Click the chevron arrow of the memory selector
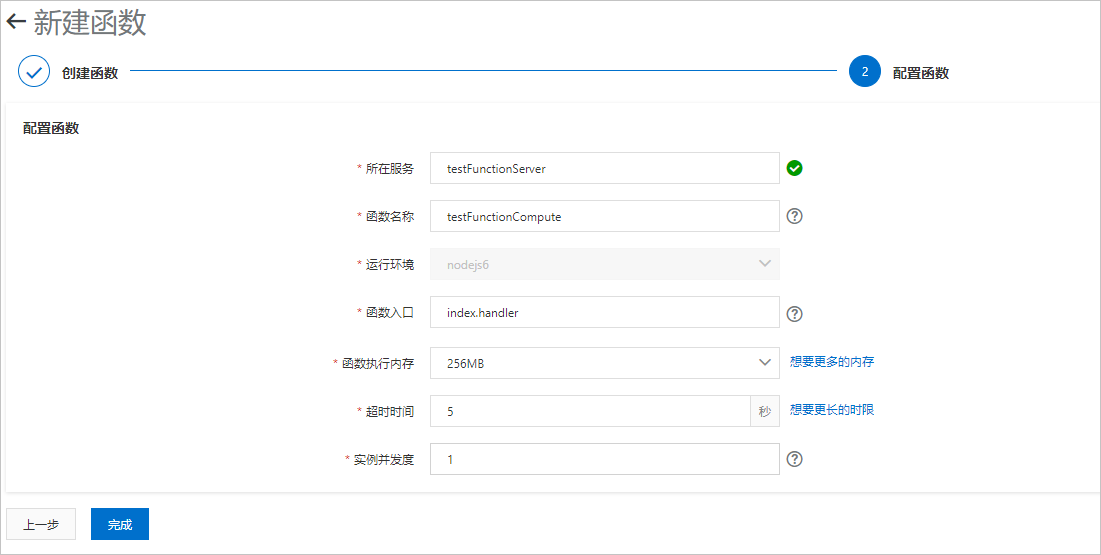 [765, 363]
